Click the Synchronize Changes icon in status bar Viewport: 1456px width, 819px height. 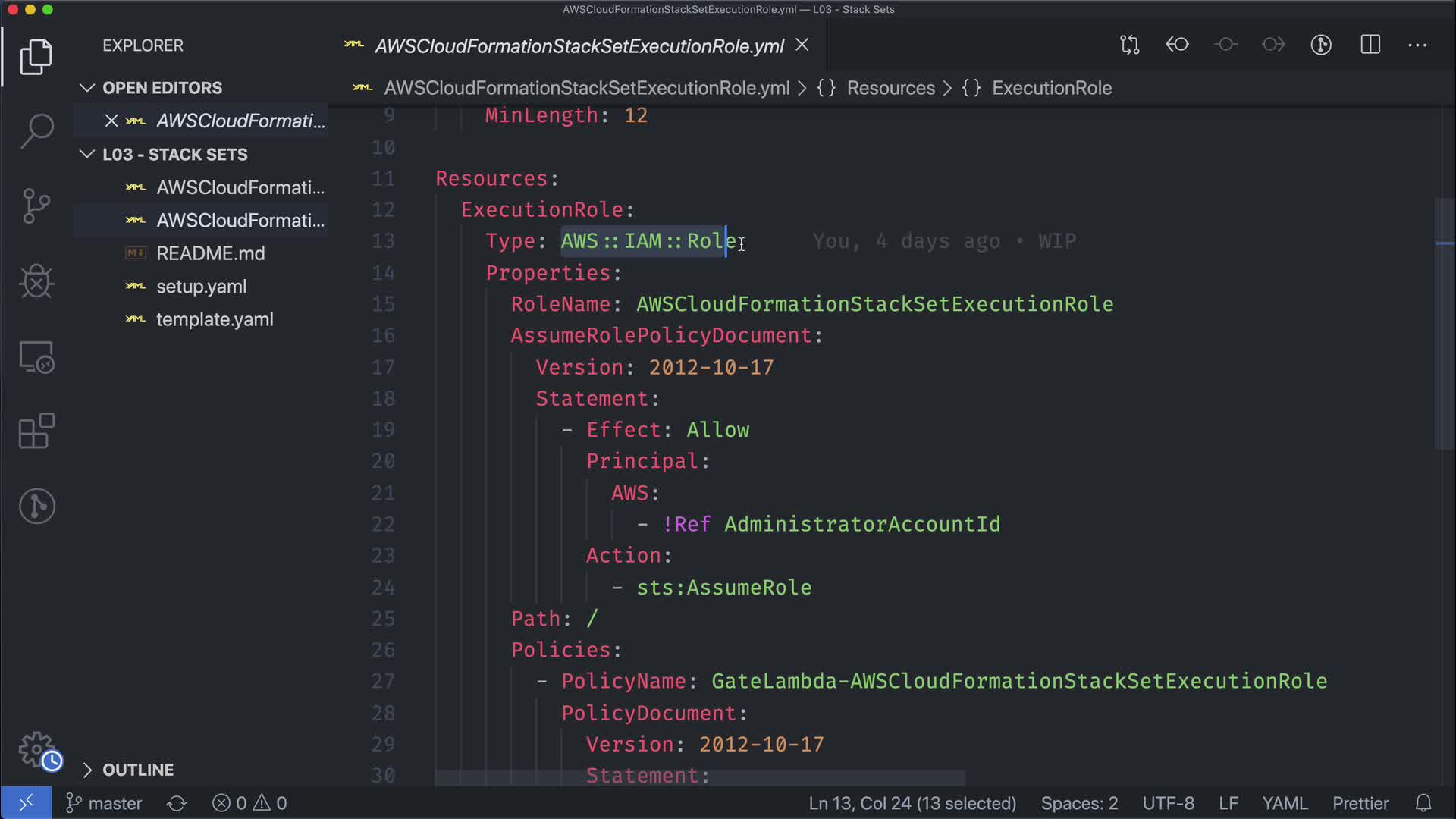177,803
